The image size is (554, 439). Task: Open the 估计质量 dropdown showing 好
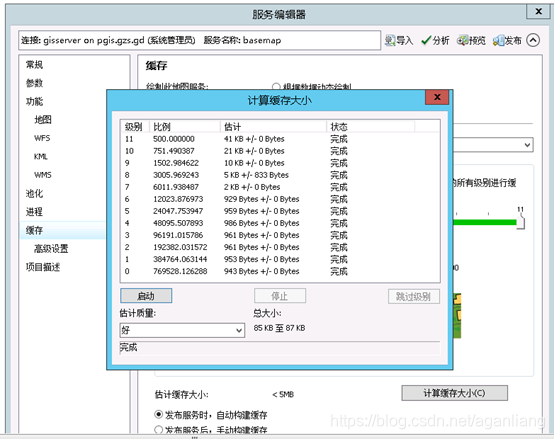pos(182,330)
